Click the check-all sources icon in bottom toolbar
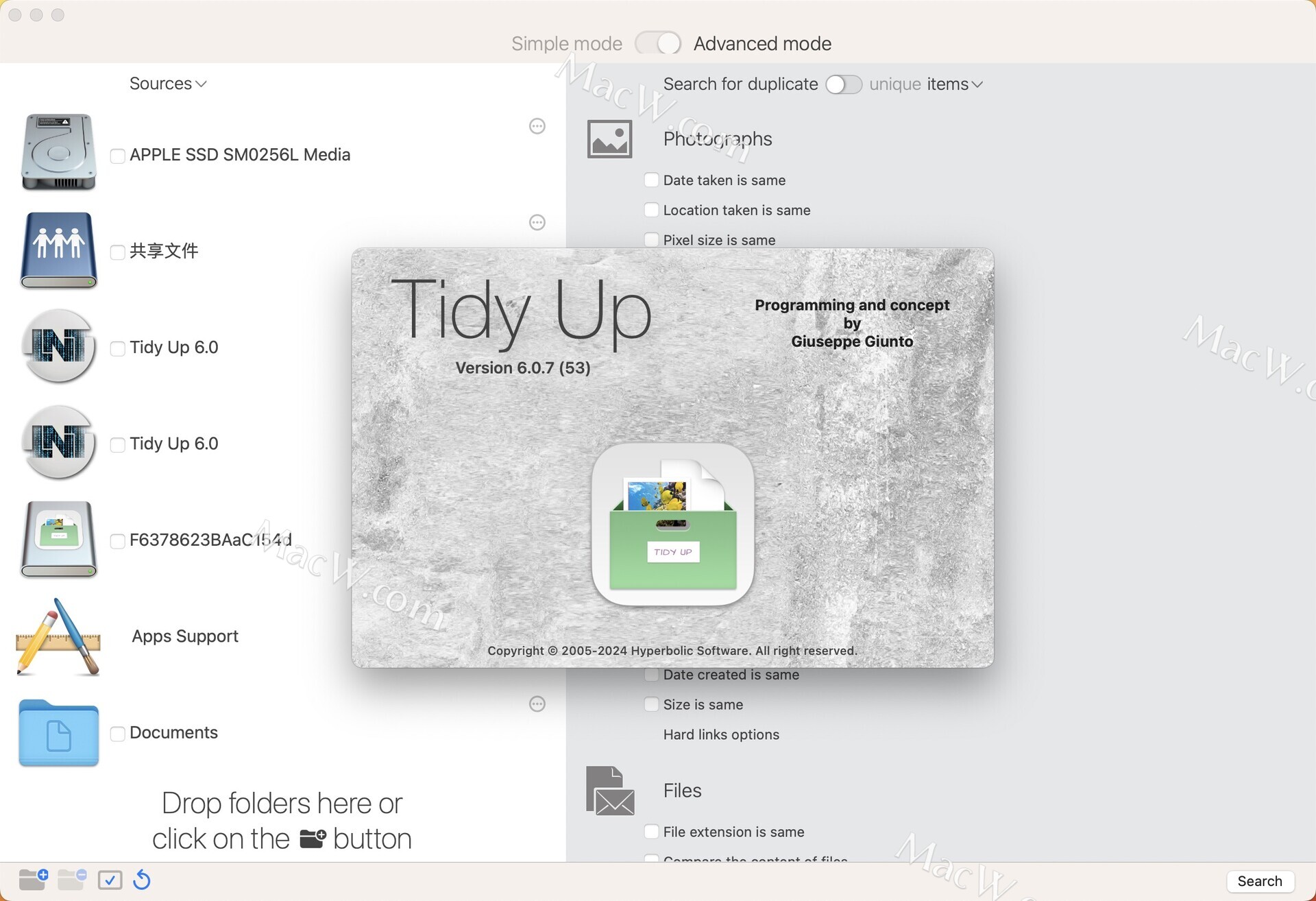The width and height of the screenshot is (1316, 901). click(110, 880)
